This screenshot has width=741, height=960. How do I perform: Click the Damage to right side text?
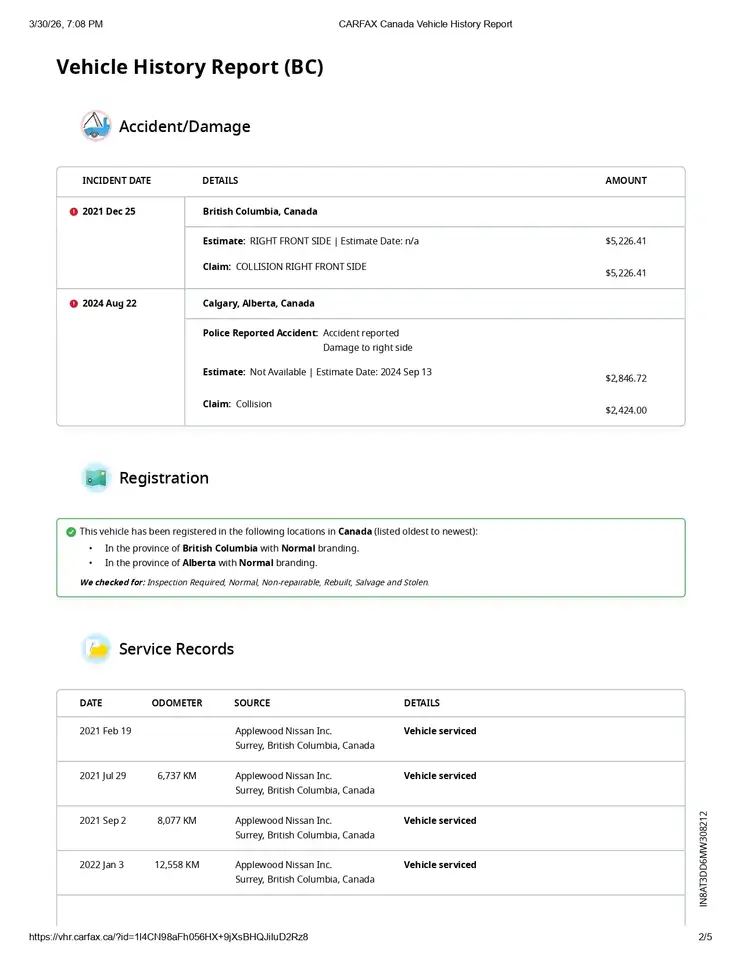click(x=367, y=348)
